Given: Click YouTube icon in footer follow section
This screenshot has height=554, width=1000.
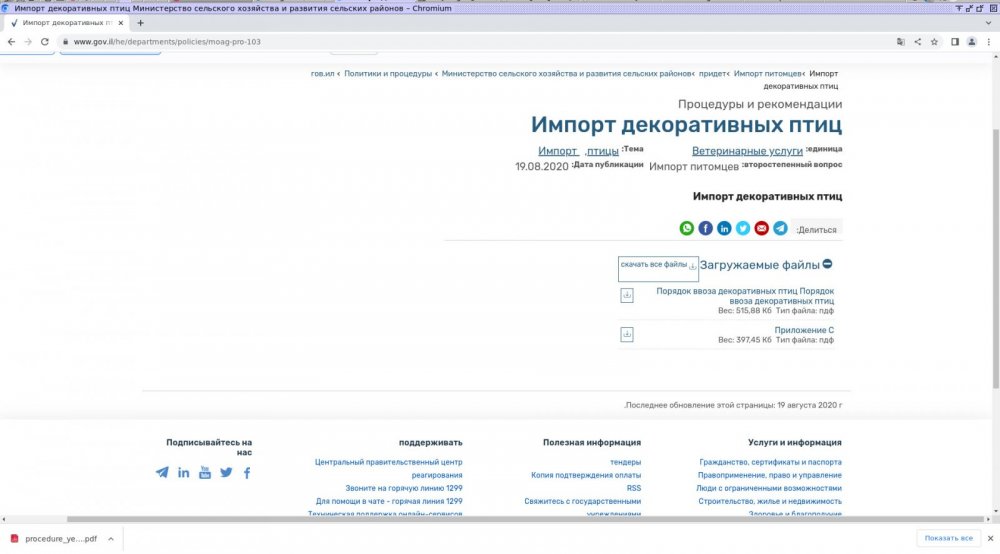Looking at the screenshot, I should click(205, 473).
